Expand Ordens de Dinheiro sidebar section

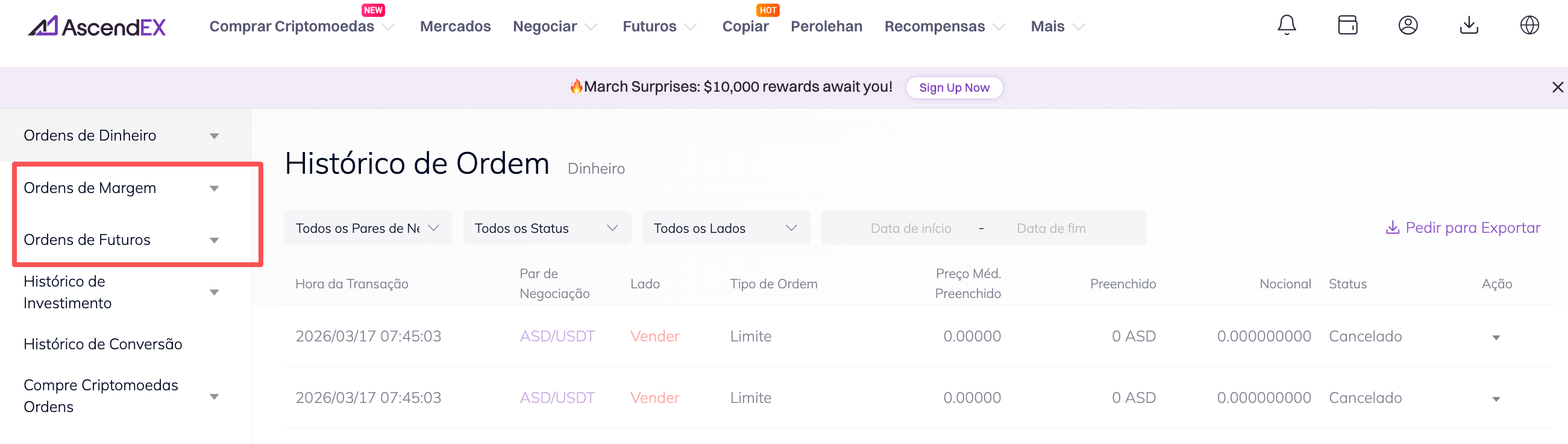214,136
